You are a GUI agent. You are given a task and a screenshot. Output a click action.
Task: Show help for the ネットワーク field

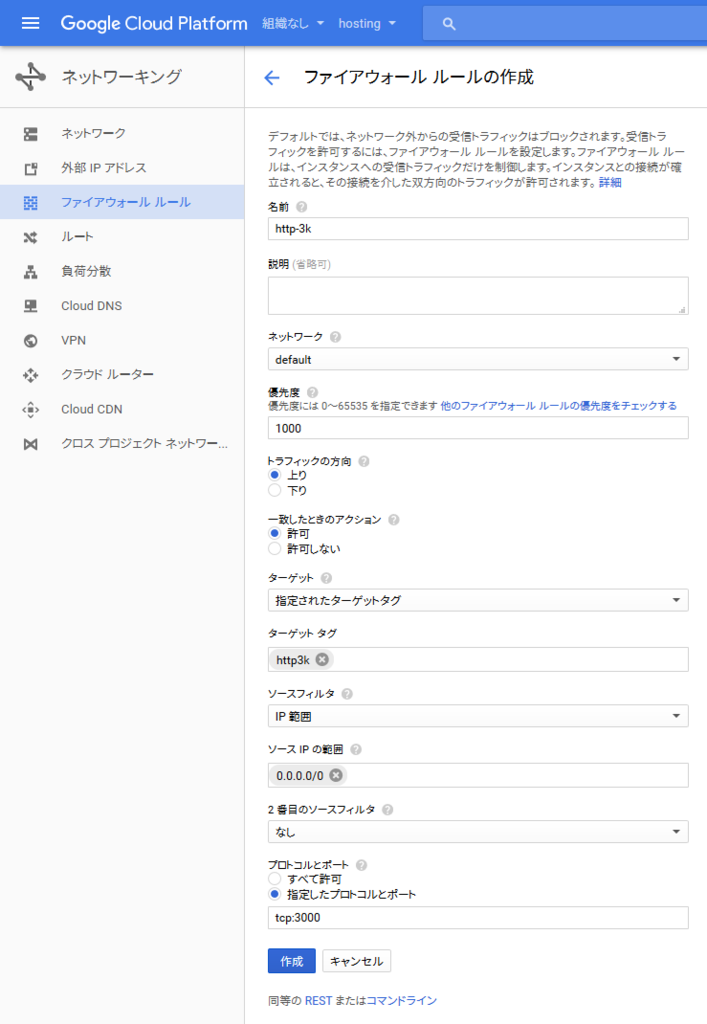[336, 337]
